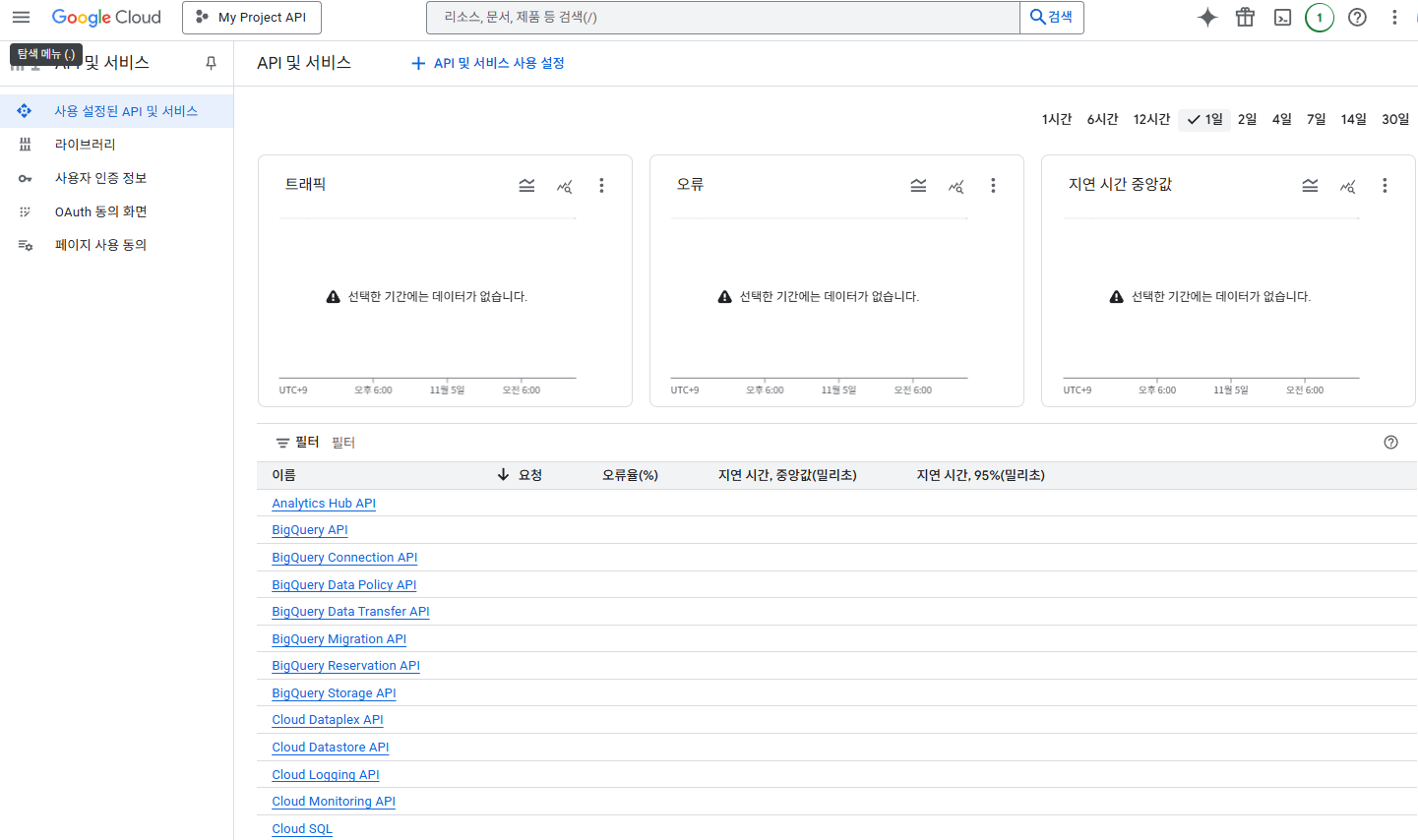Image resolution: width=1418 pixels, height=840 pixels.
Task: Open 페이지 사용 동의 in sidebar
Action: pyautogui.click(x=116, y=245)
